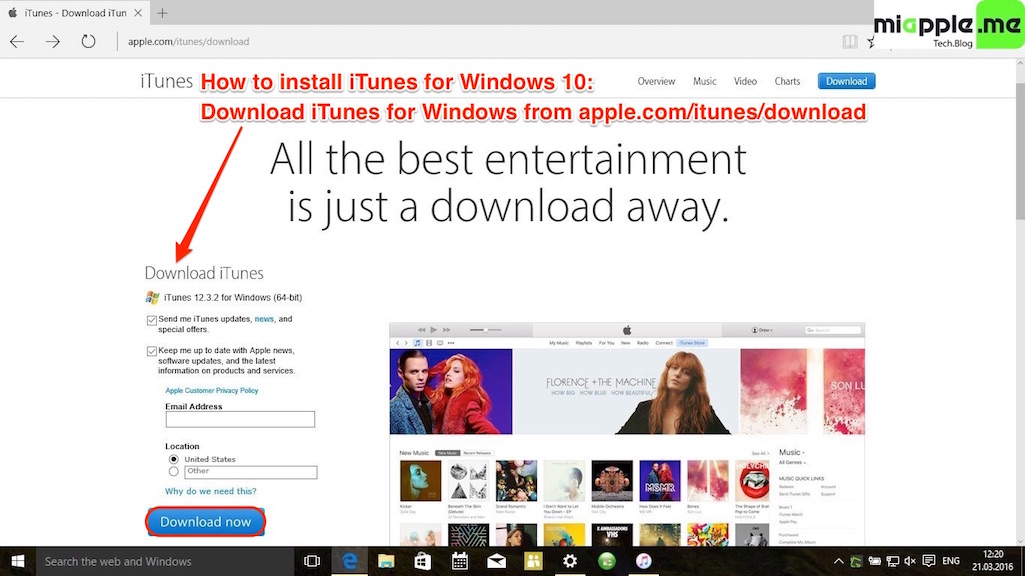
Task: Unmute via the volume tray icon
Action: pyautogui.click(x=909, y=561)
